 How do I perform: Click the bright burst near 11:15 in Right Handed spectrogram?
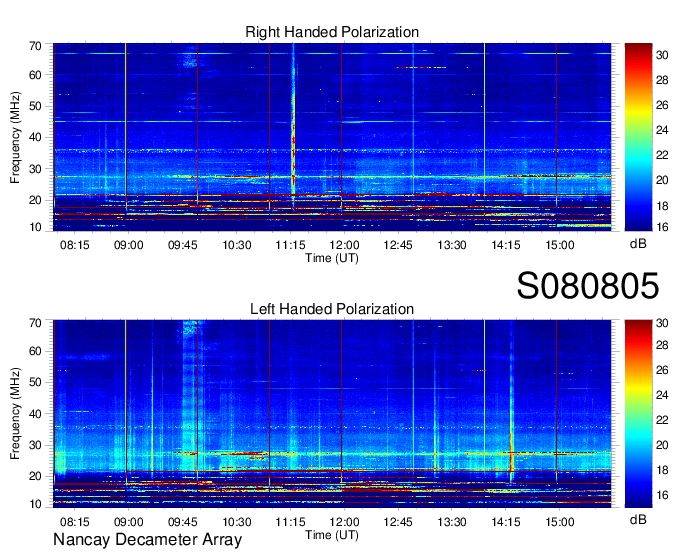[x=294, y=126]
